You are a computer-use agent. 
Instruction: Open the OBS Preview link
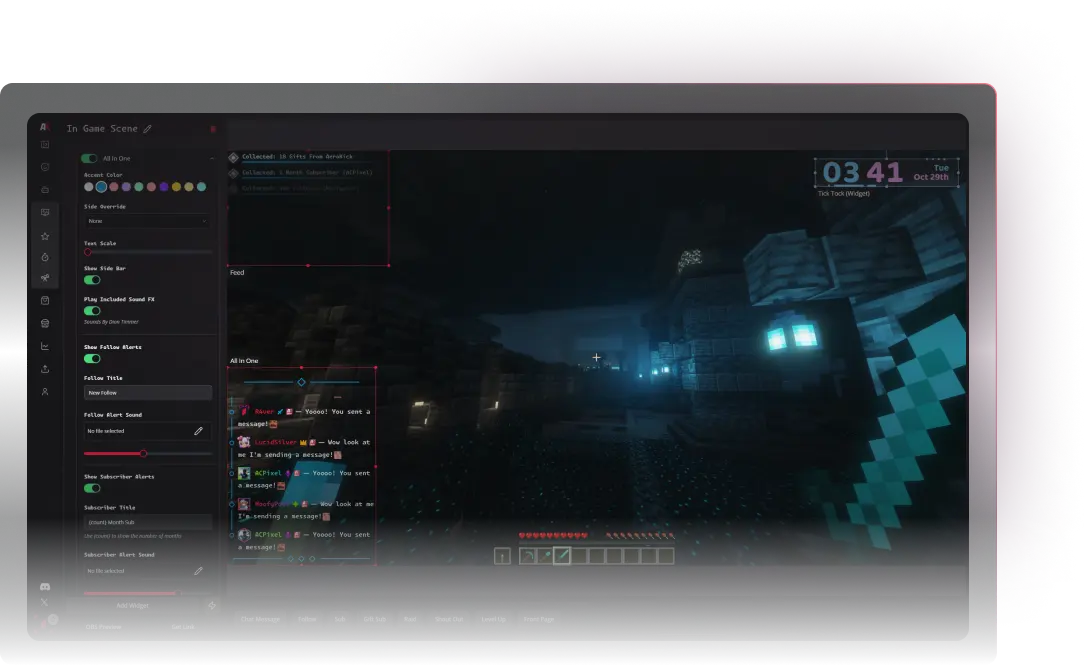coord(103,627)
